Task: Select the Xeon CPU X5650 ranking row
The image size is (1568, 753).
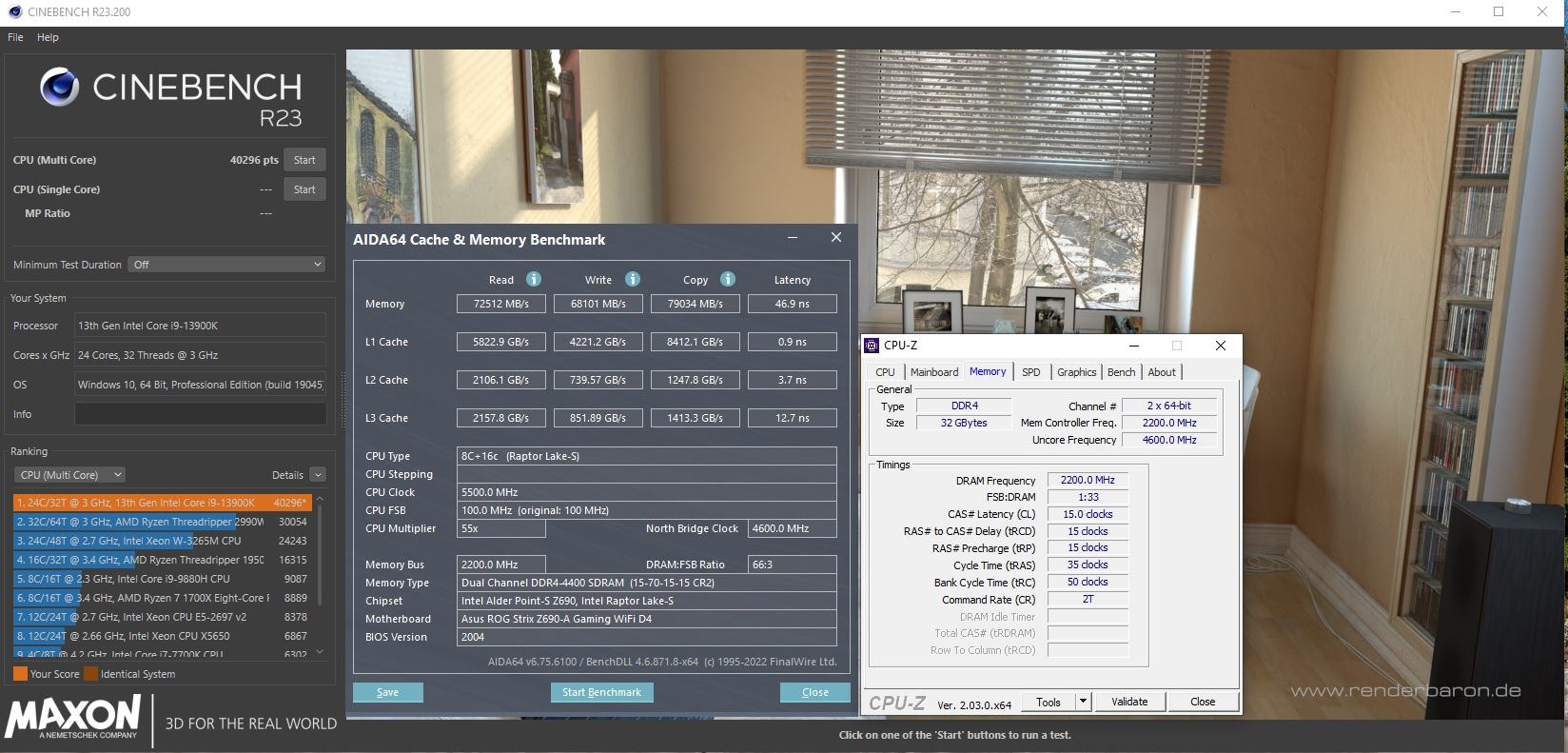Action: [162, 636]
